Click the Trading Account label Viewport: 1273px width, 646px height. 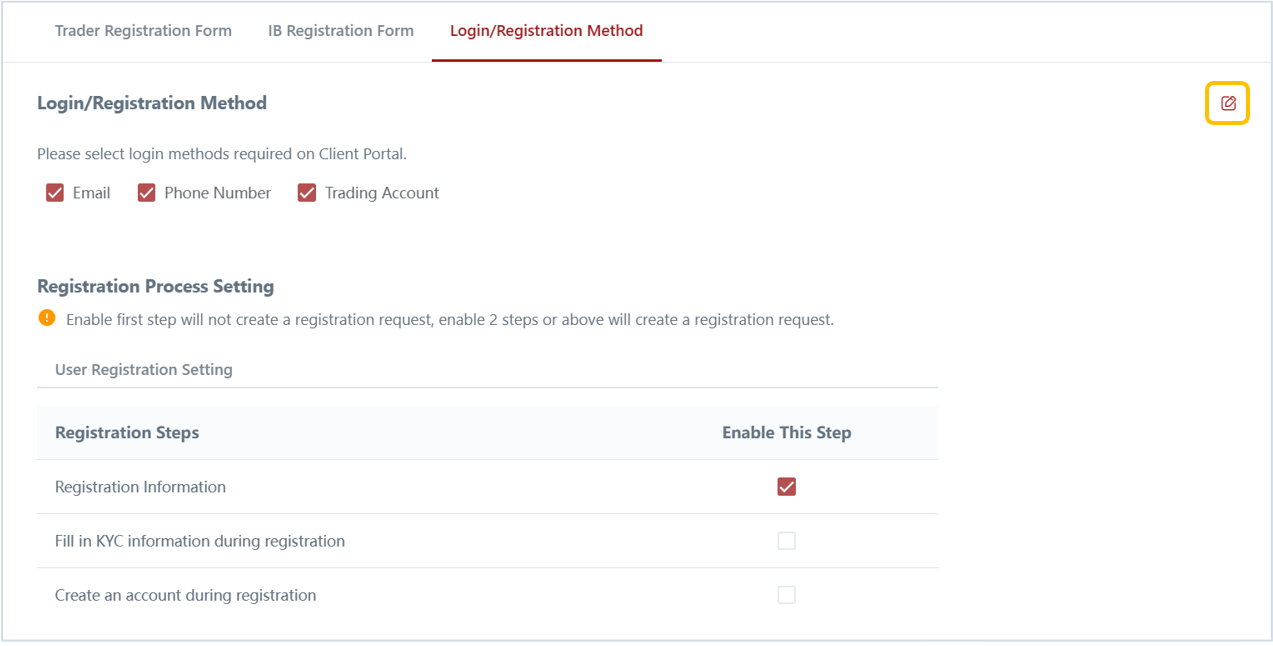tap(382, 193)
